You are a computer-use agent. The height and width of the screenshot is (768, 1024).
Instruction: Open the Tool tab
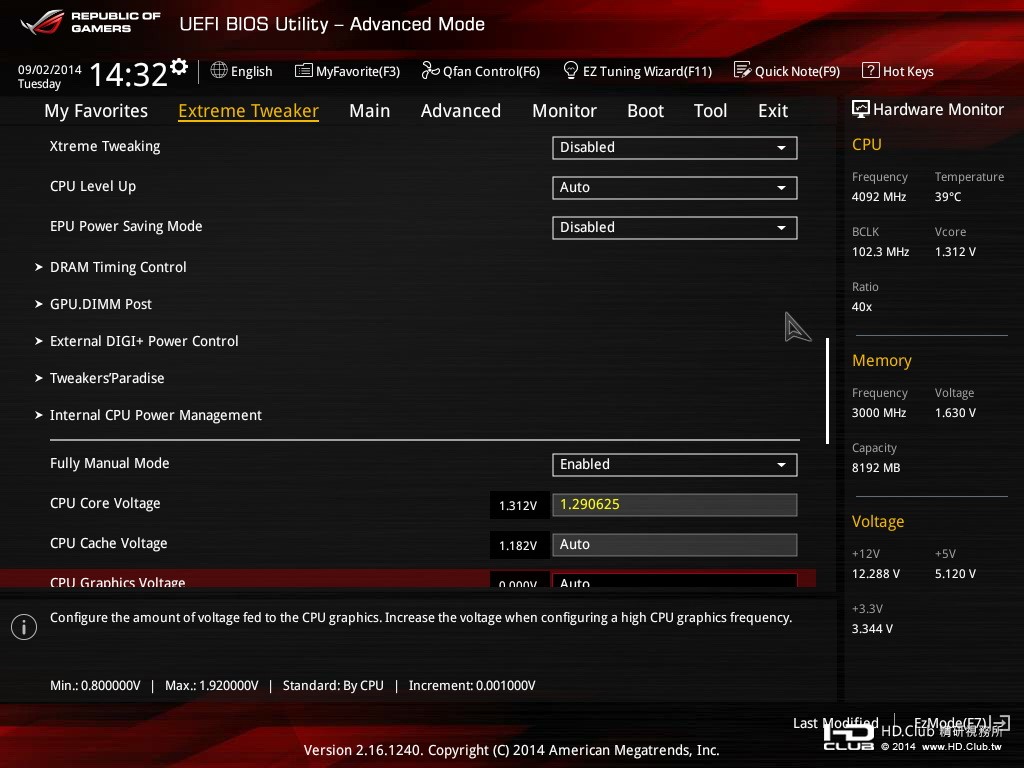[711, 111]
